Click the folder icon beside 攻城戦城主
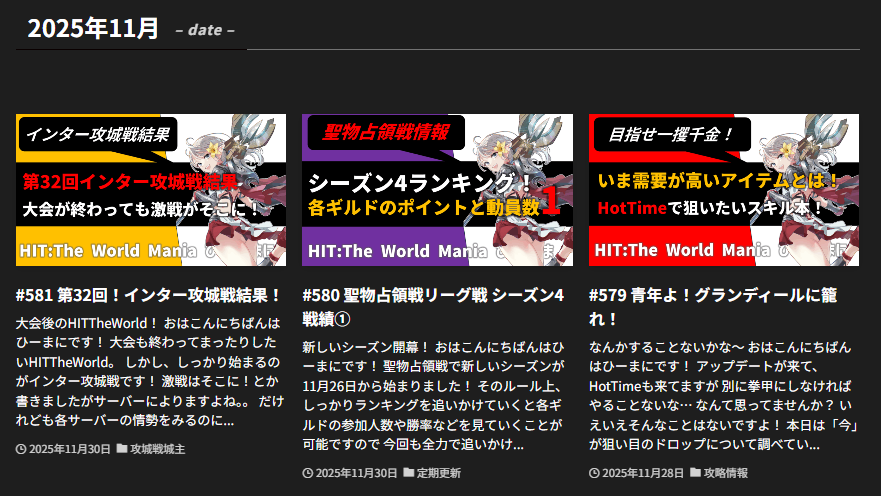881x496 pixels. [x=122, y=449]
